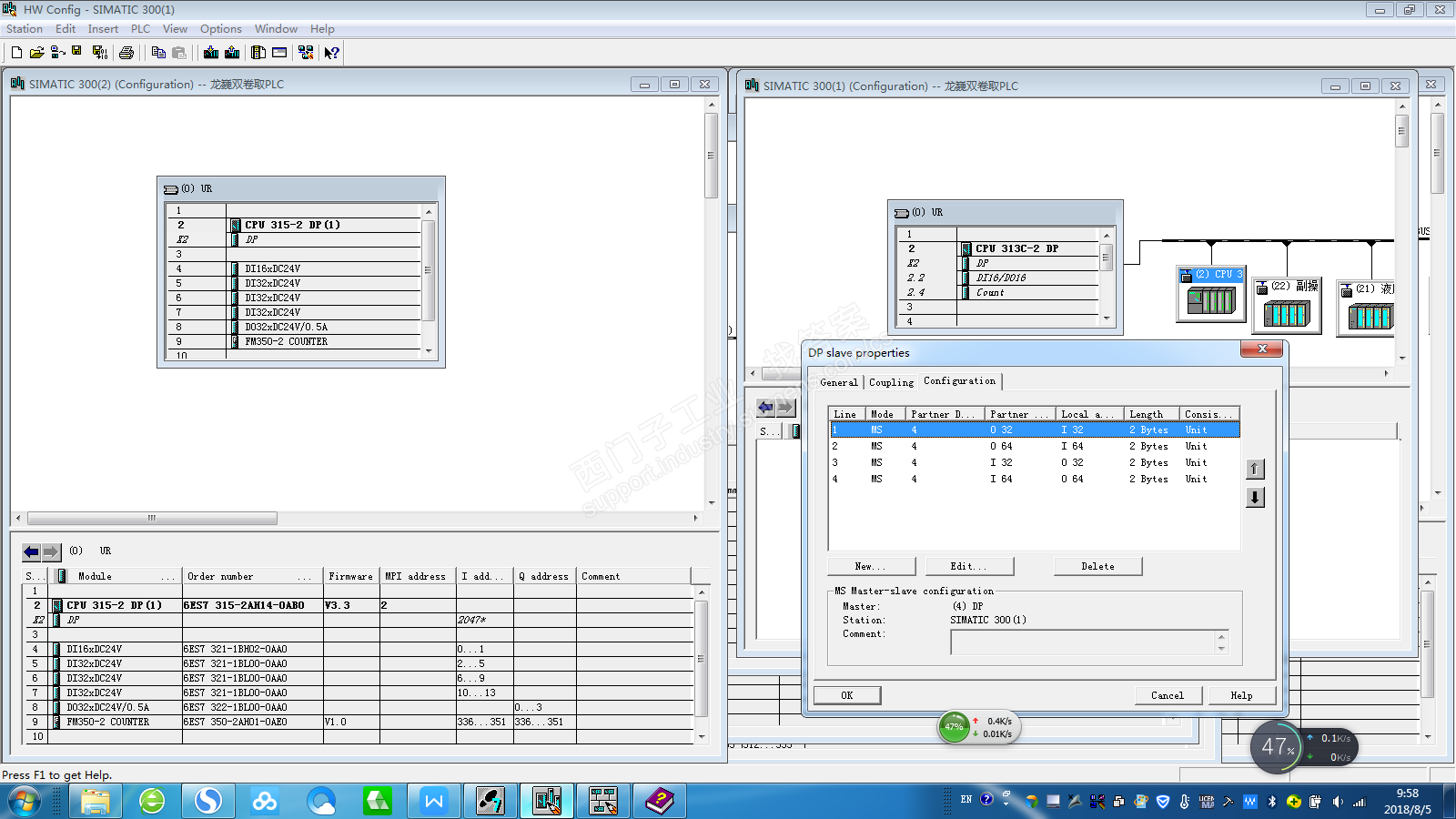The image size is (1456, 819).
Task: Select configuration line 1 row
Action: tap(1034, 430)
